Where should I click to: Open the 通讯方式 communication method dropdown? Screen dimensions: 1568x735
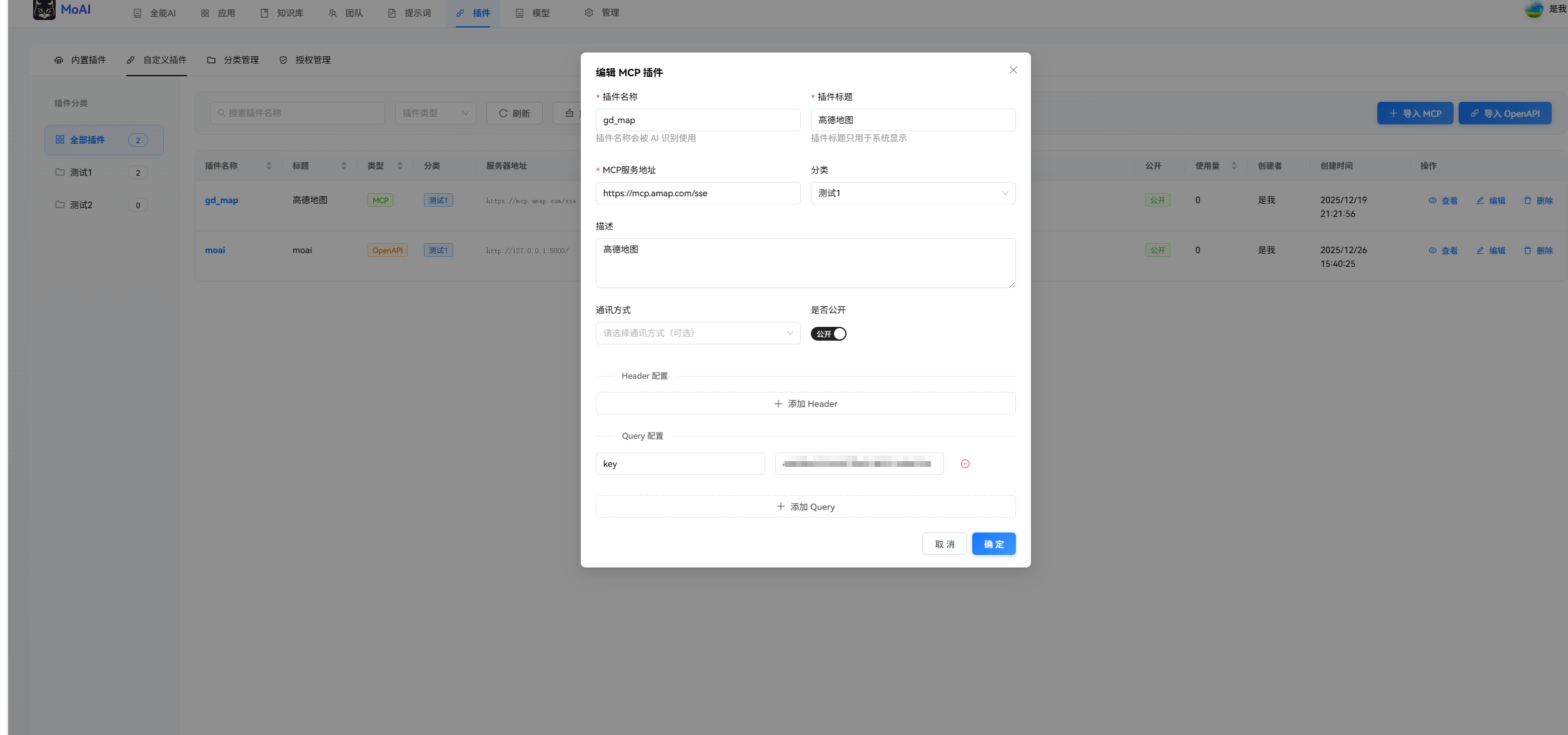point(698,333)
